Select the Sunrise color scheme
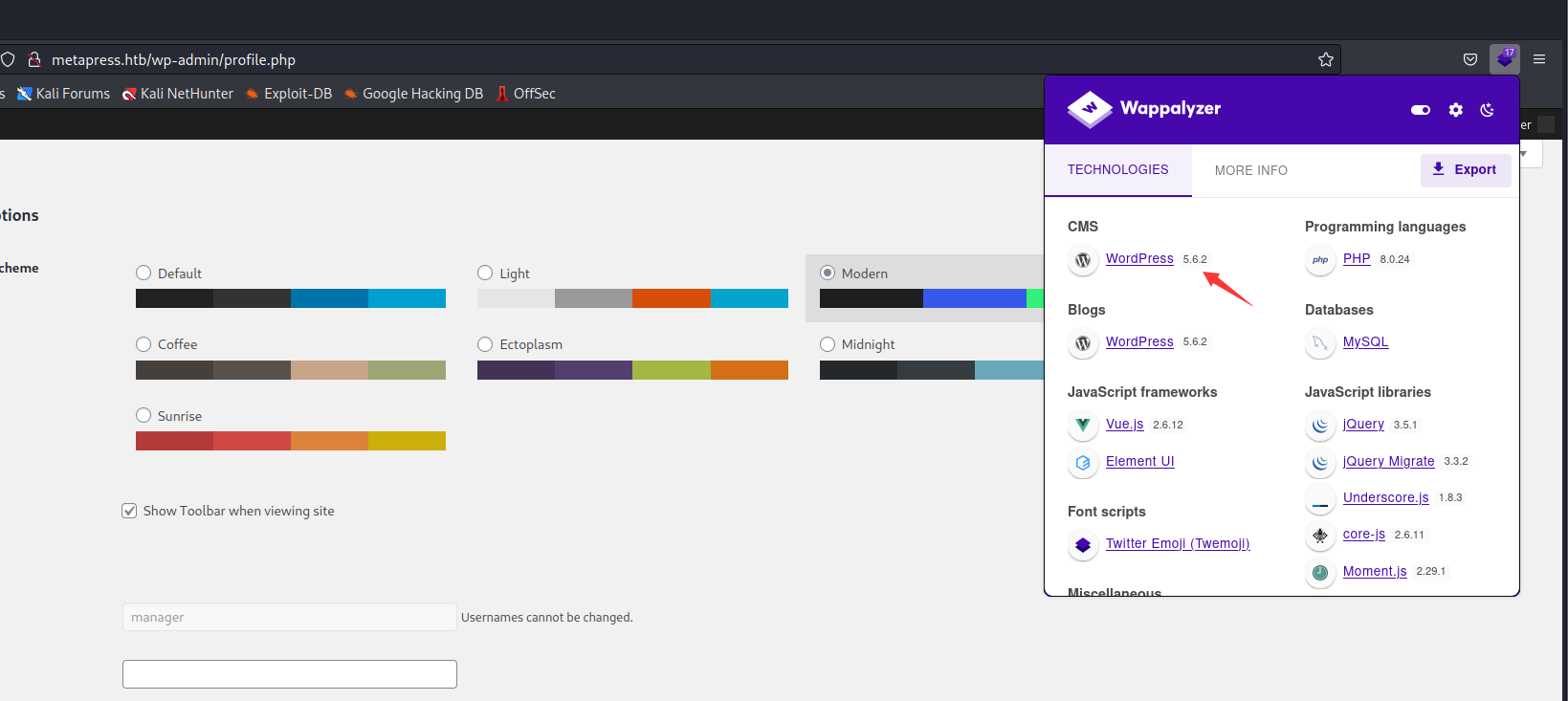 144,415
